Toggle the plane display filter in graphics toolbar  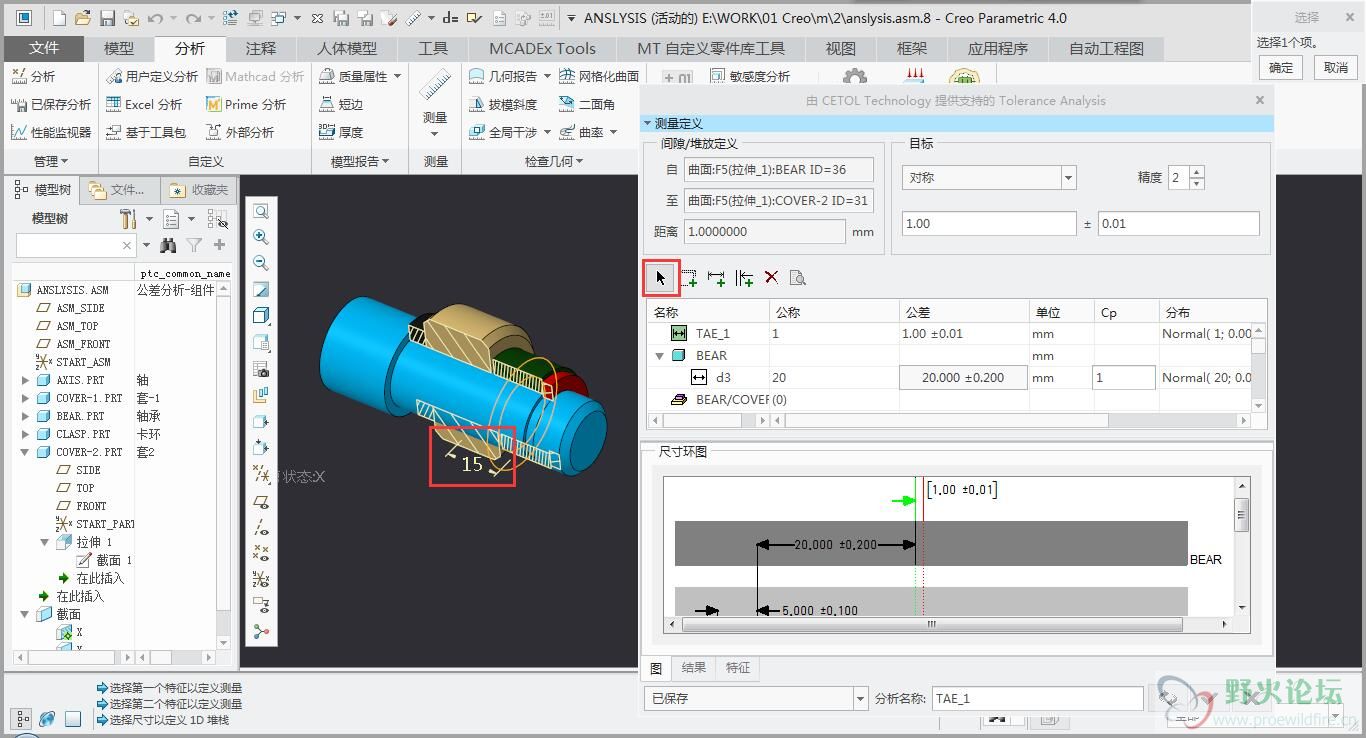click(261, 502)
